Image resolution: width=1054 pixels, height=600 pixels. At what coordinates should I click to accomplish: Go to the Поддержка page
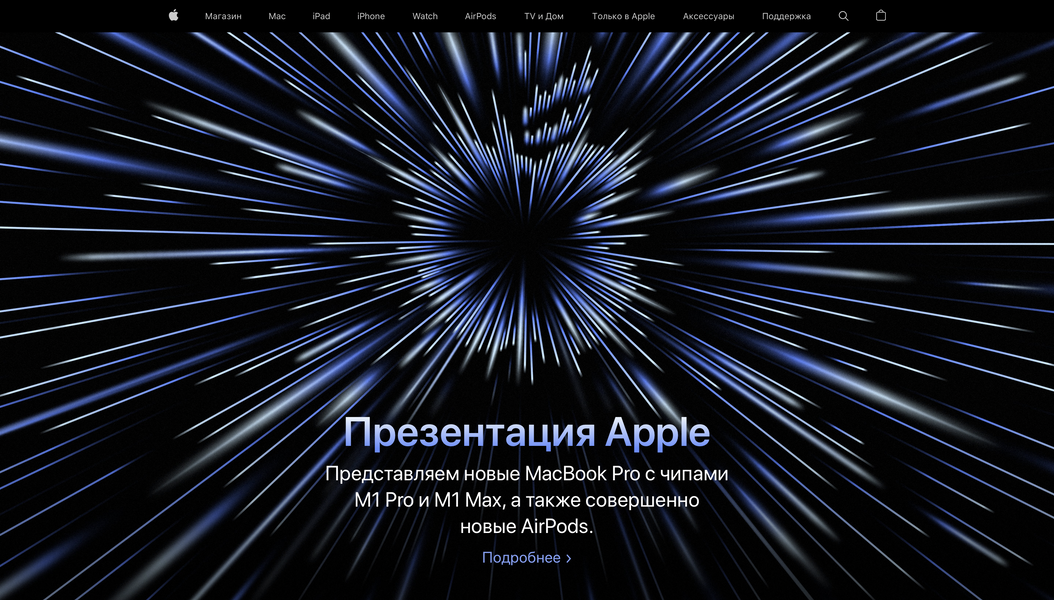[786, 16]
